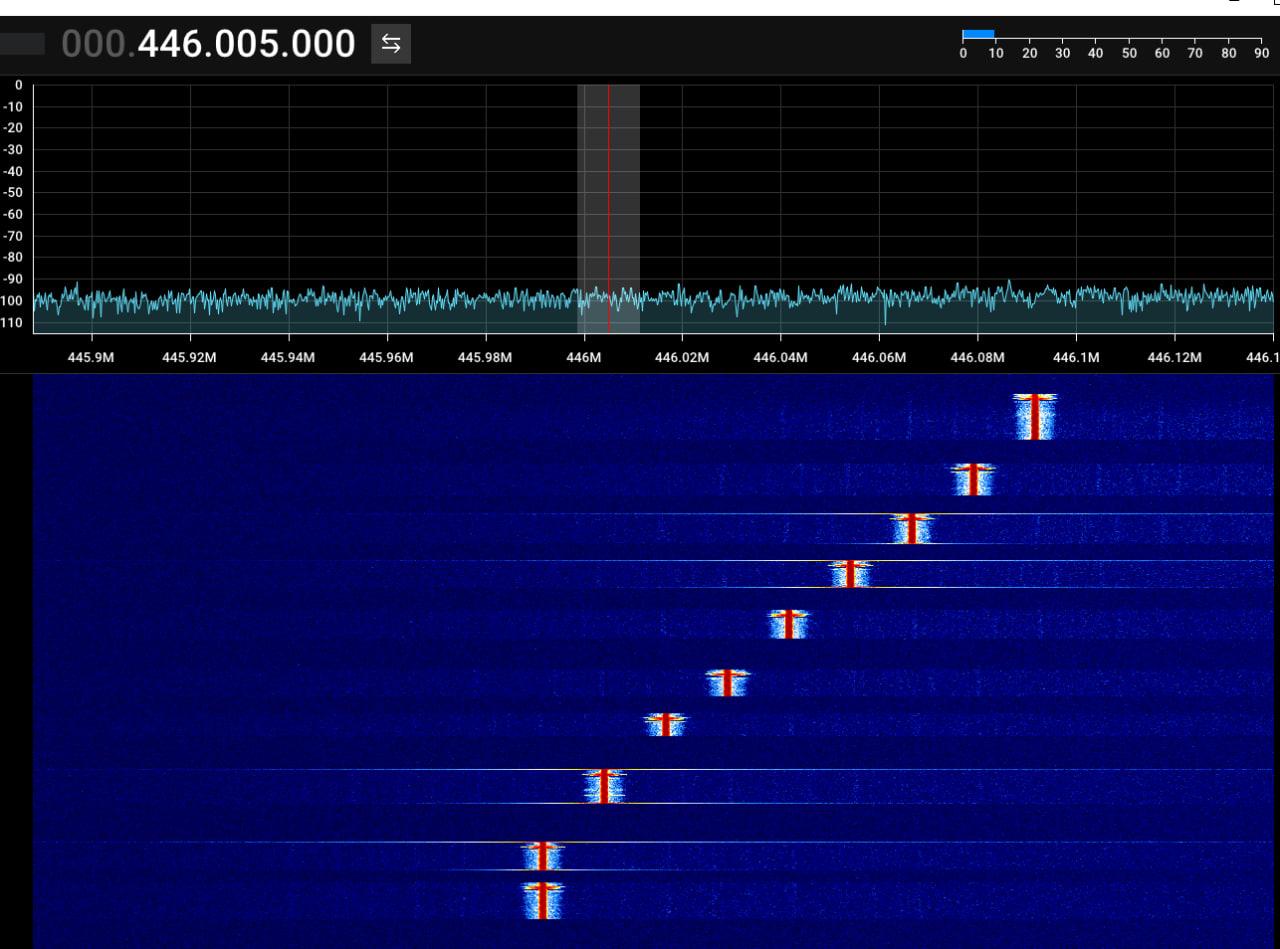
Task: Click the tuning mode swap arrows icon
Action: [391, 44]
